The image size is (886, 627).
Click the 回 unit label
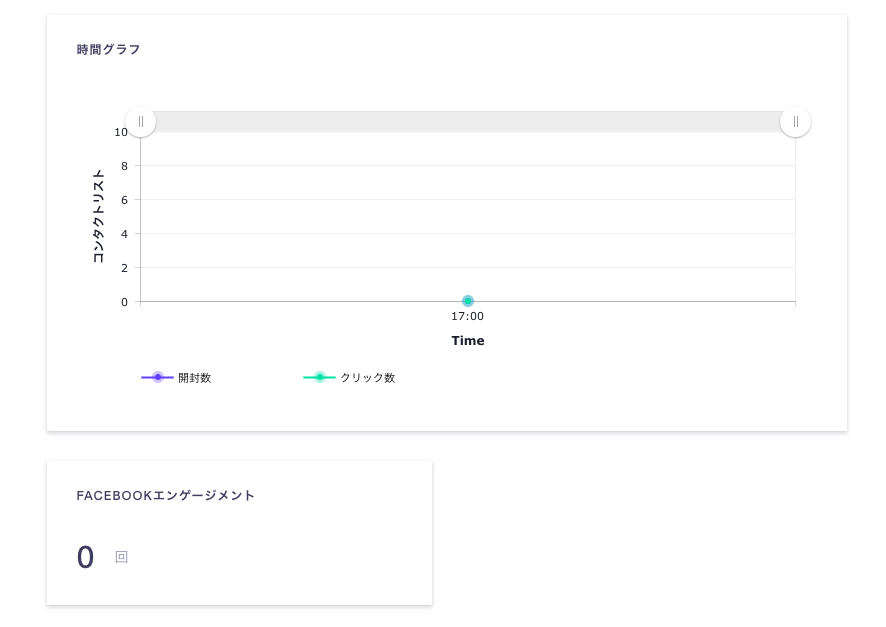(x=121, y=557)
